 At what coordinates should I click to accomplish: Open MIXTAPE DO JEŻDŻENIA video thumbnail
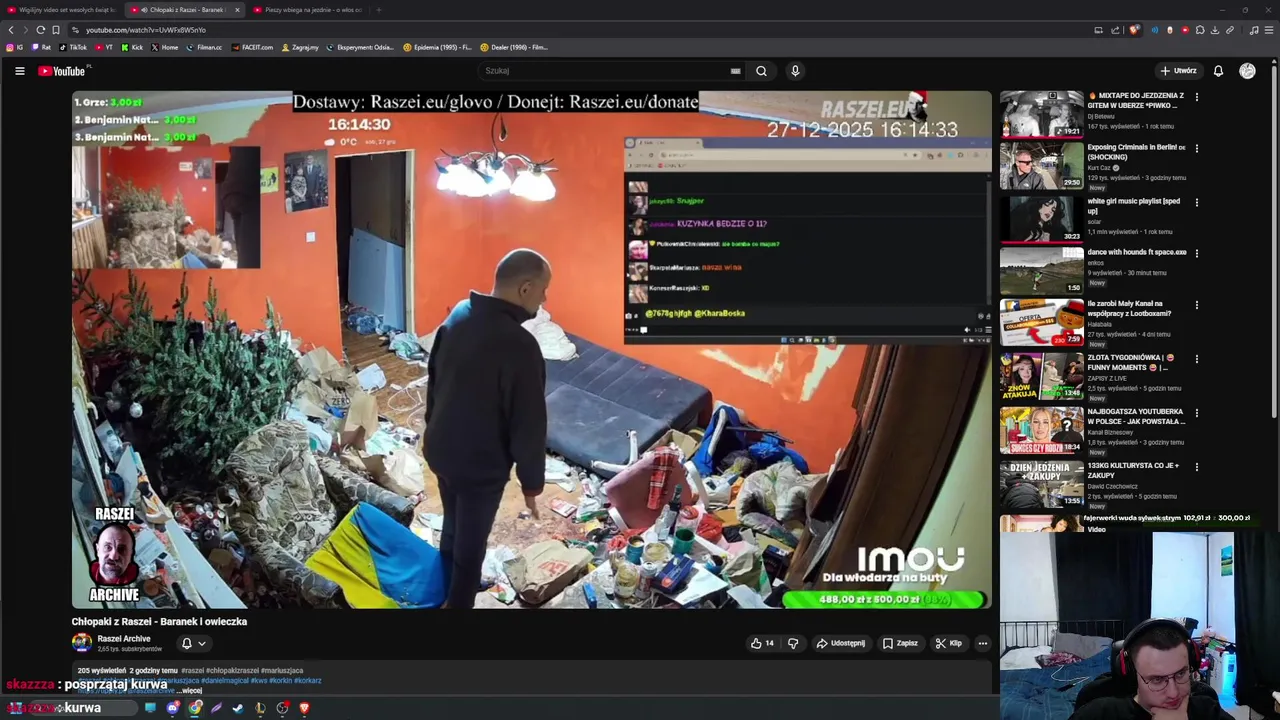(x=1042, y=113)
